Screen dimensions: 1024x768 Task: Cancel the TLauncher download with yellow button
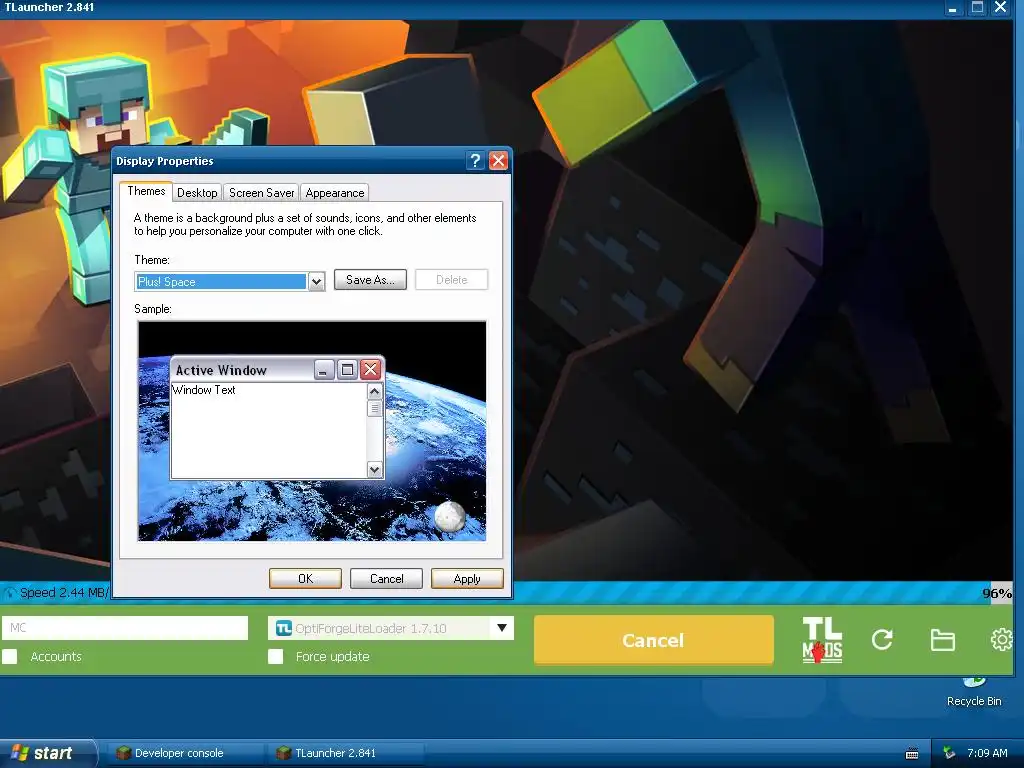tap(654, 640)
